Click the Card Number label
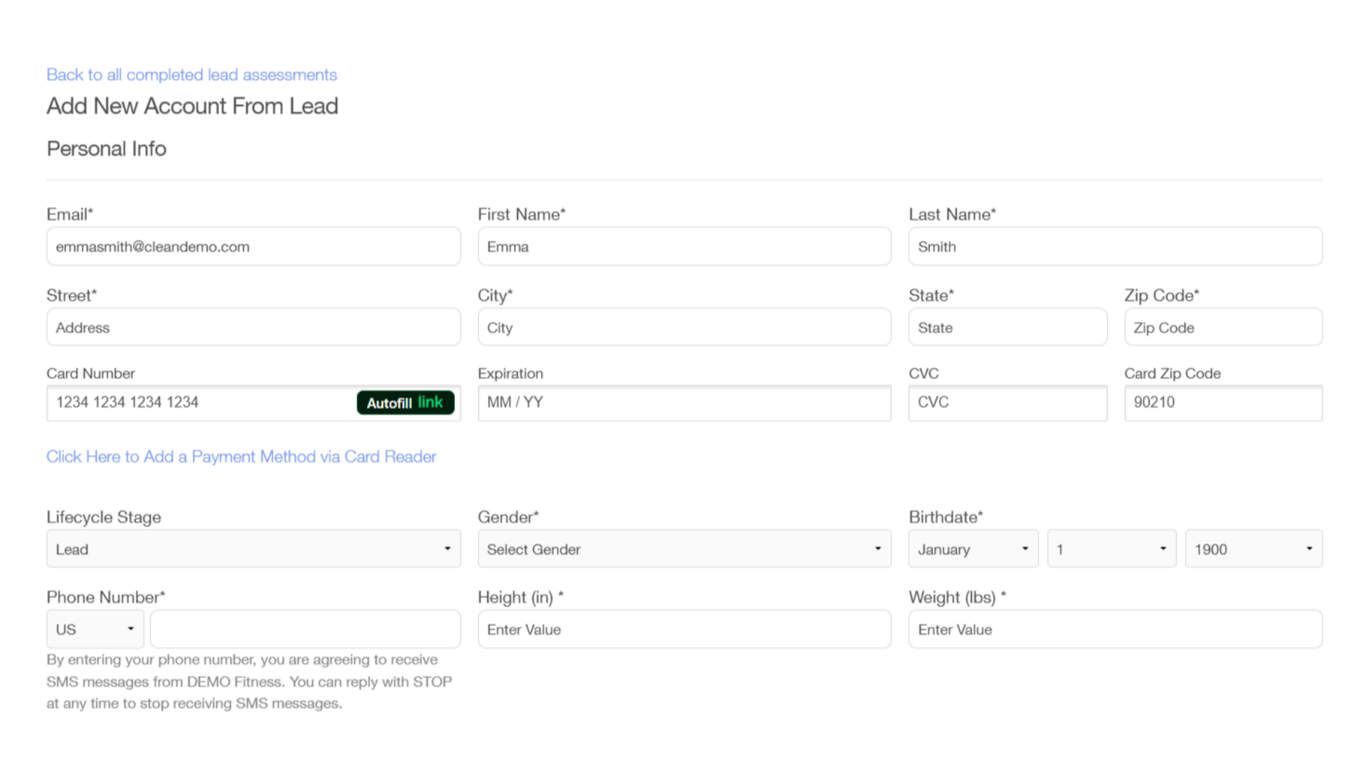 tap(91, 373)
